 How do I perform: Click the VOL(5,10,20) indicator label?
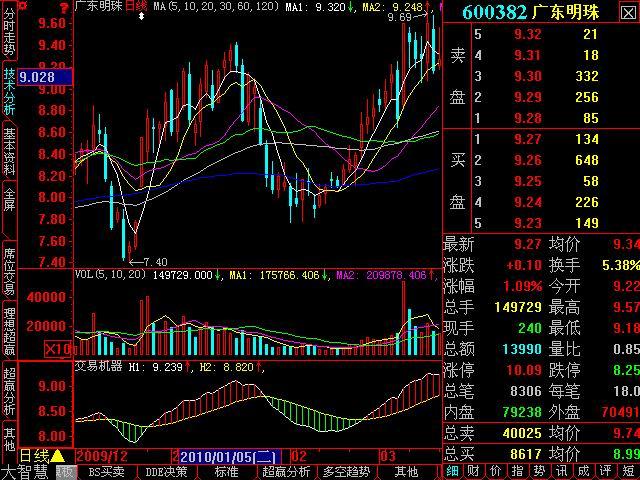point(110,275)
